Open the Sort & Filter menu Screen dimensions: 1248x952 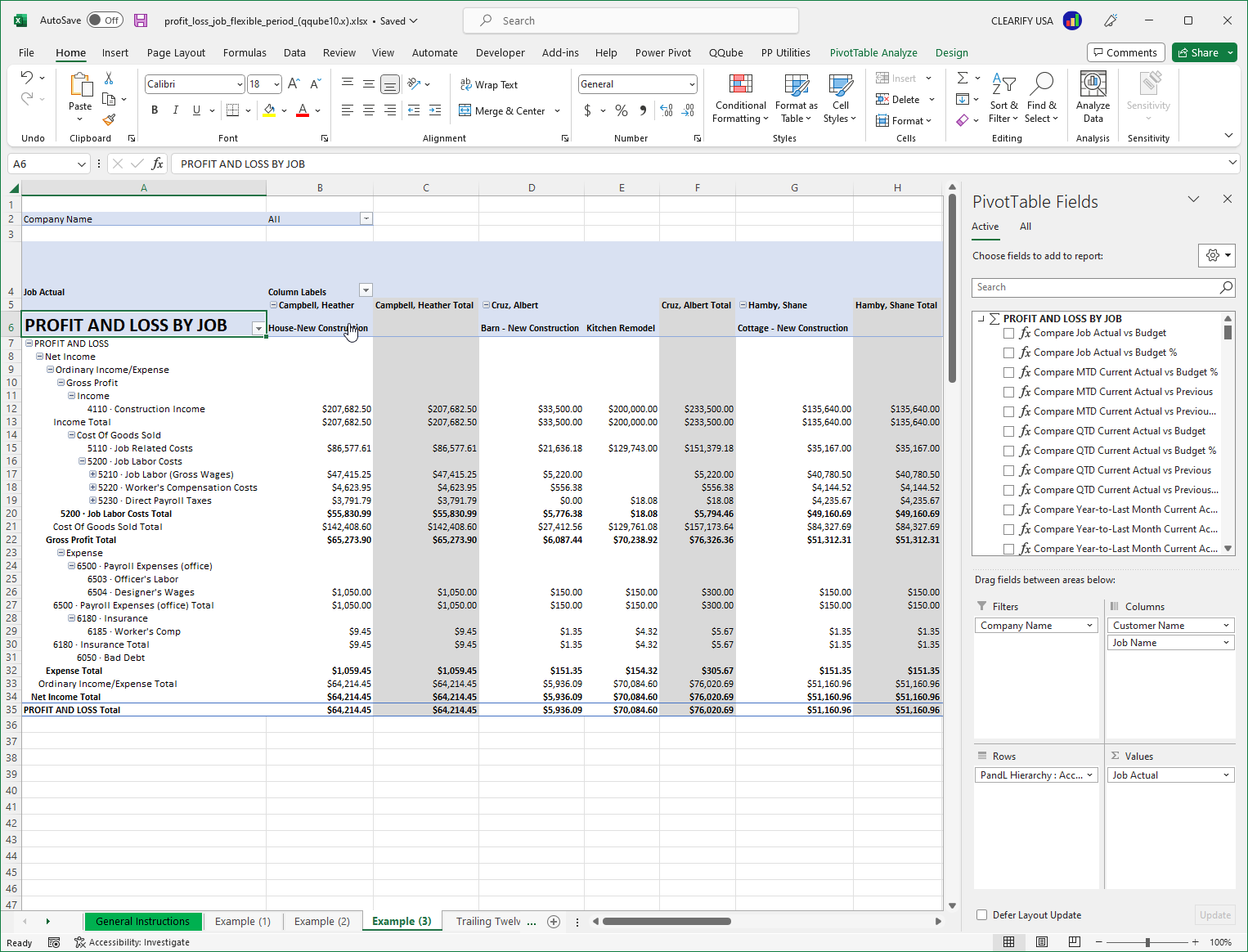tap(1003, 98)
